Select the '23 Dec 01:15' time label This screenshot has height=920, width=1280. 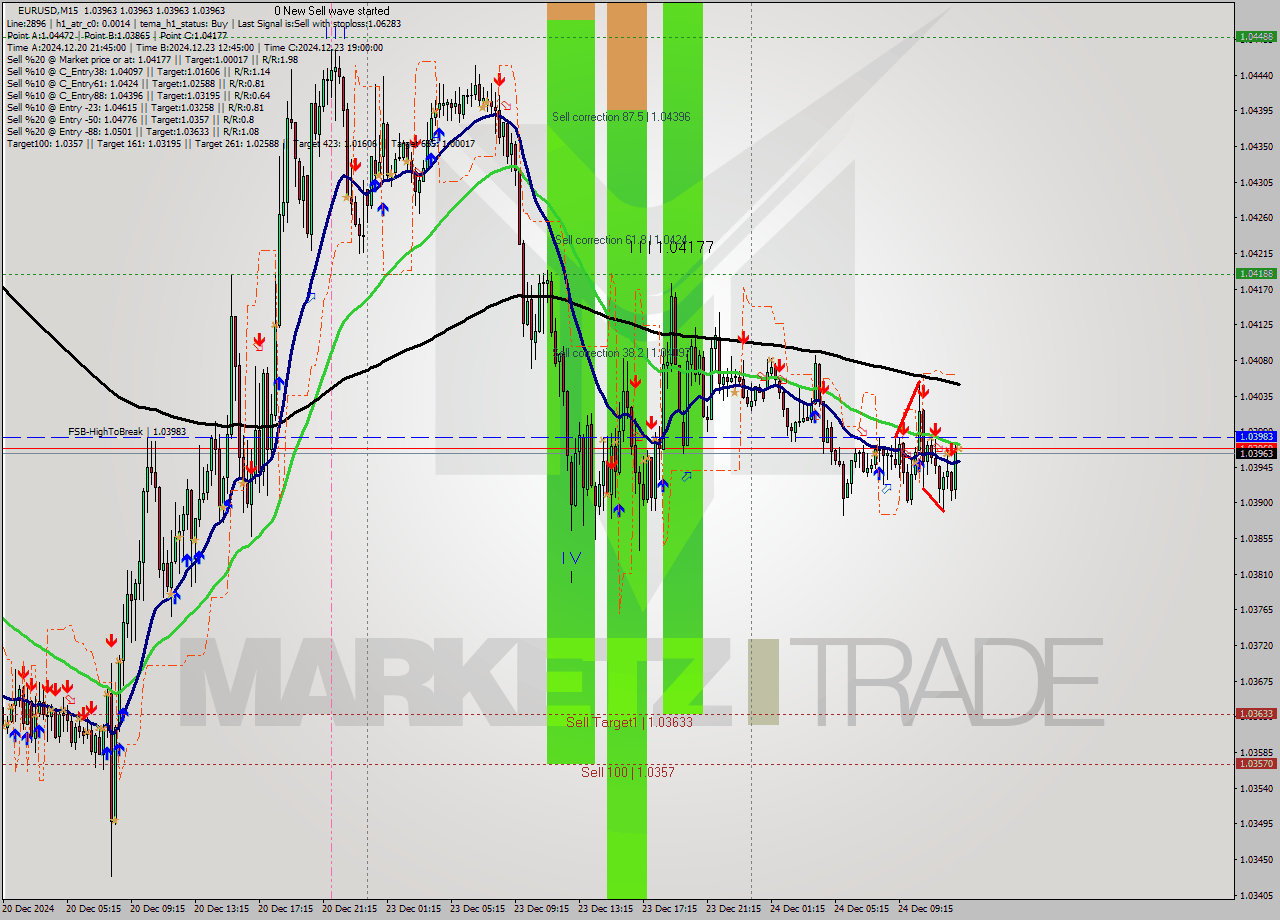413,909
